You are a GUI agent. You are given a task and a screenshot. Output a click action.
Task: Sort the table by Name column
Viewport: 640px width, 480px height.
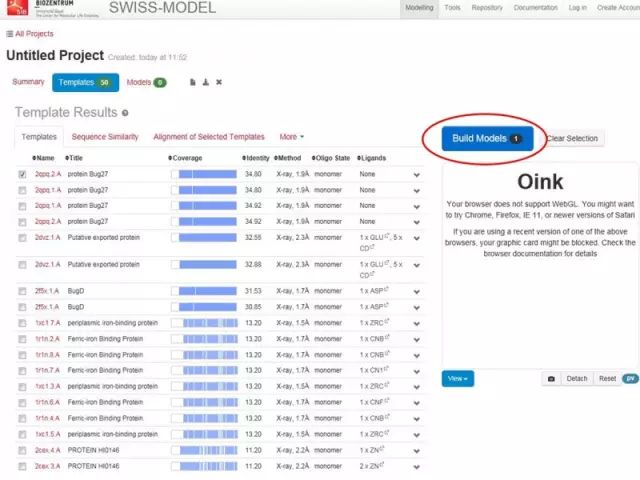43,158
